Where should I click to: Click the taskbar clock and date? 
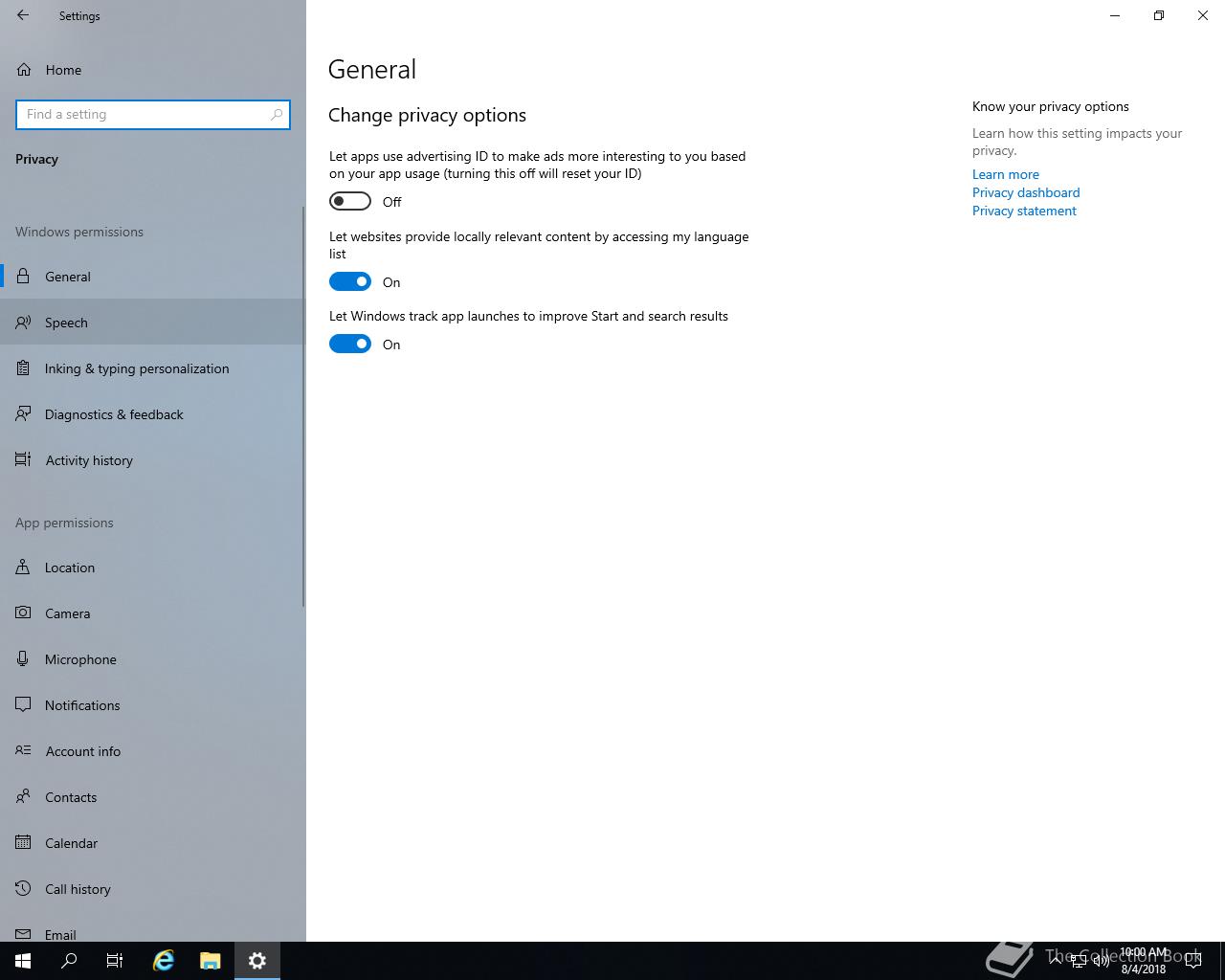click(1144, 961)
